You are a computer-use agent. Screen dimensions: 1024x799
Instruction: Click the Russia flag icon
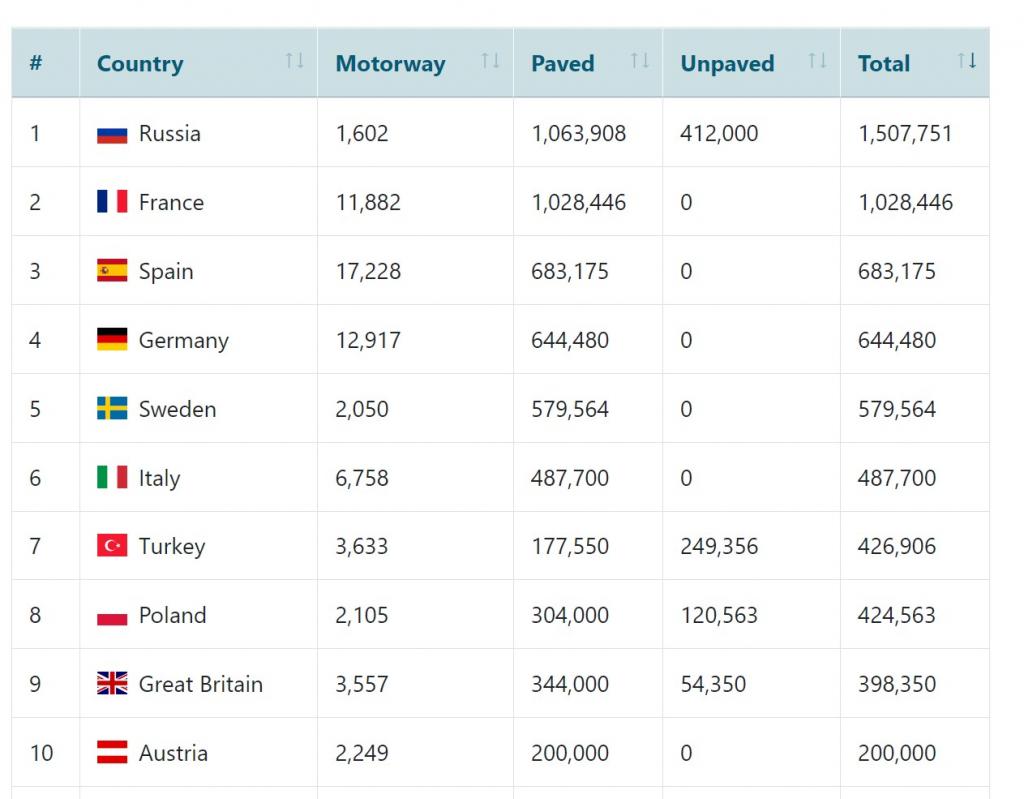coord(112,134)
